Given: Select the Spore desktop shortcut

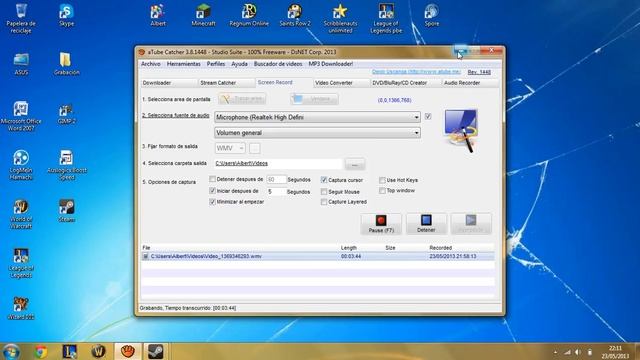Looking at the screenshot, I should point(431,16).
